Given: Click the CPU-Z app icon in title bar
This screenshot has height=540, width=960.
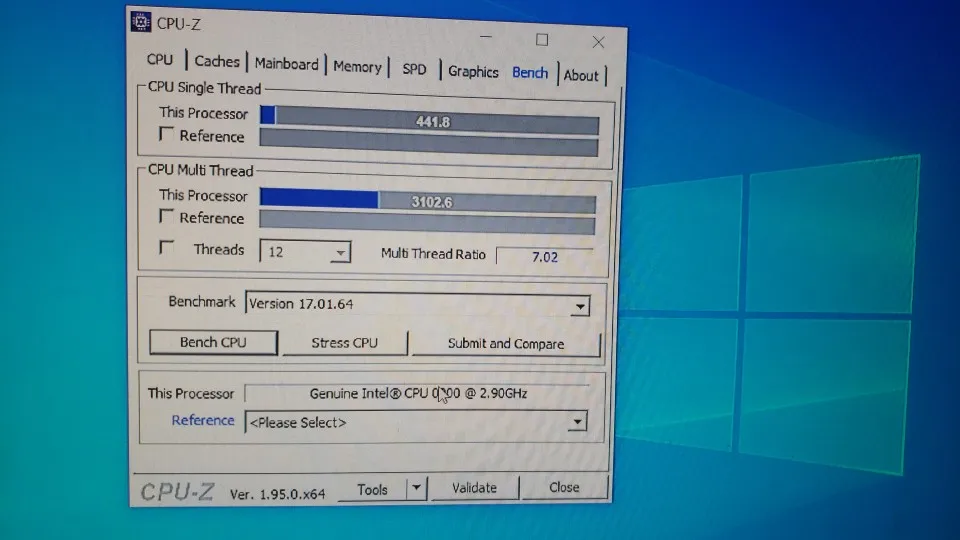Looking at the screenshot, I should point(140,22).
